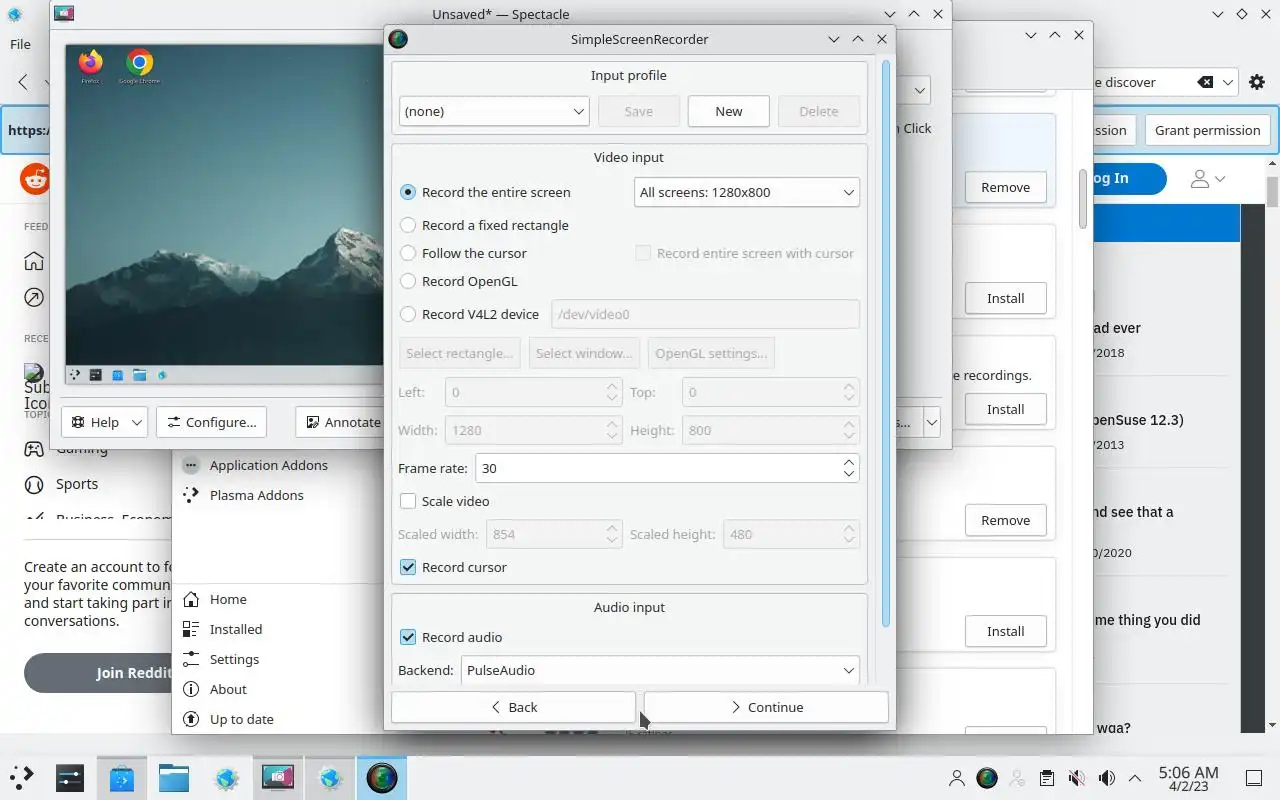Click the browser back arrow
Viewport: 1280px width, 800px height.
[x=23, y=82]
